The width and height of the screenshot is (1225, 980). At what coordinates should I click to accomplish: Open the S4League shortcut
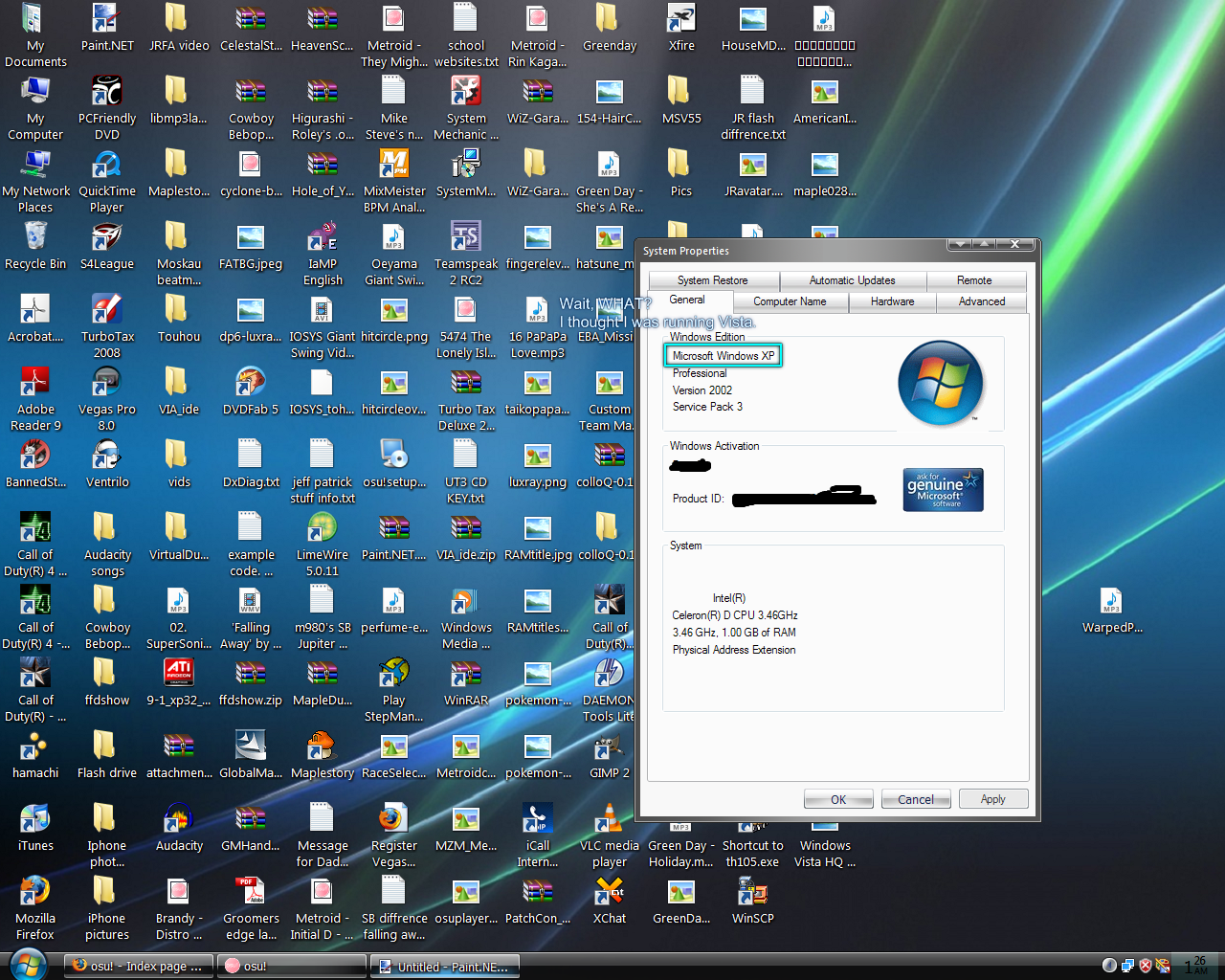[107, 246]
